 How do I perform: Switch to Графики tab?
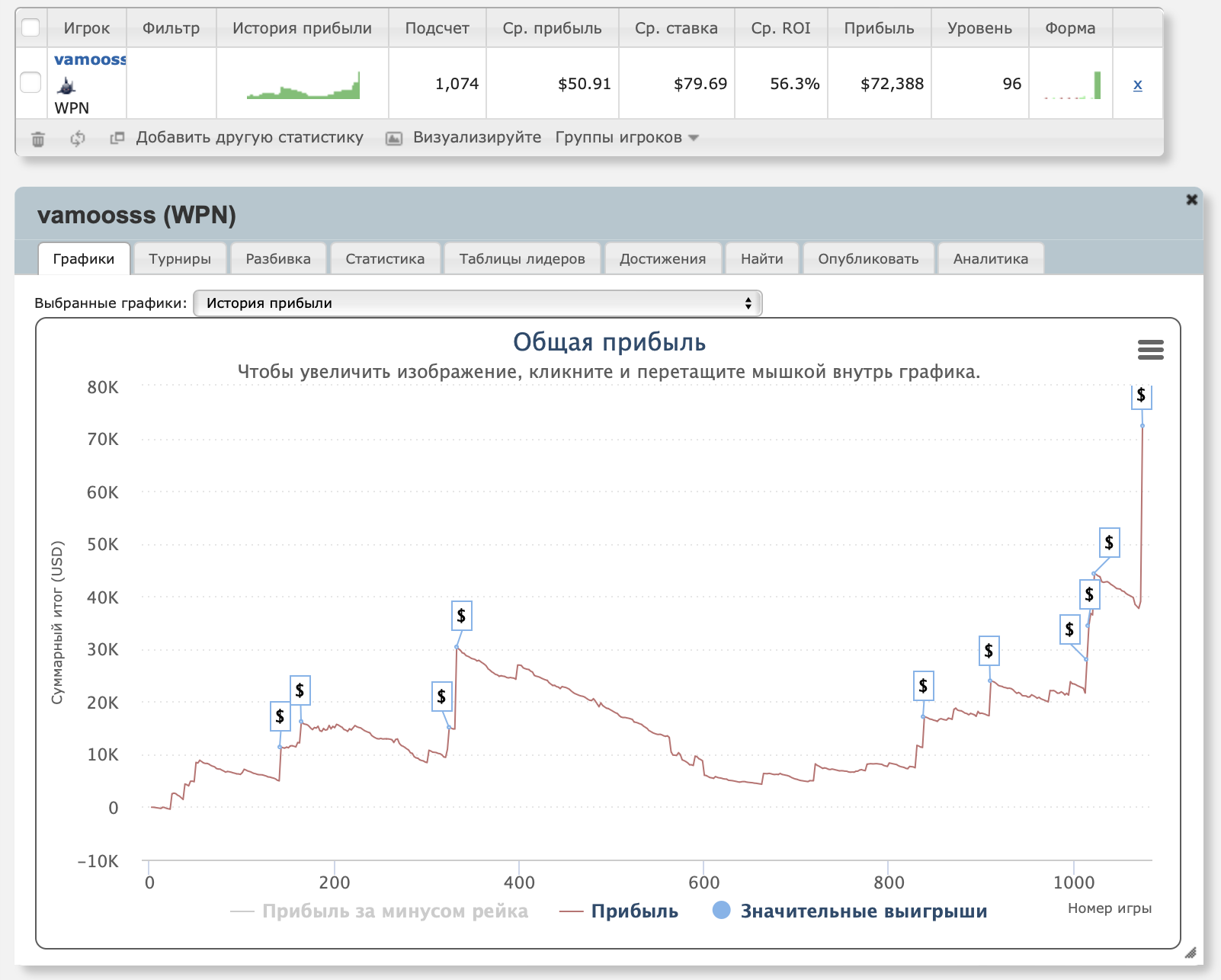pyautogui.click(x=84, y=258)
